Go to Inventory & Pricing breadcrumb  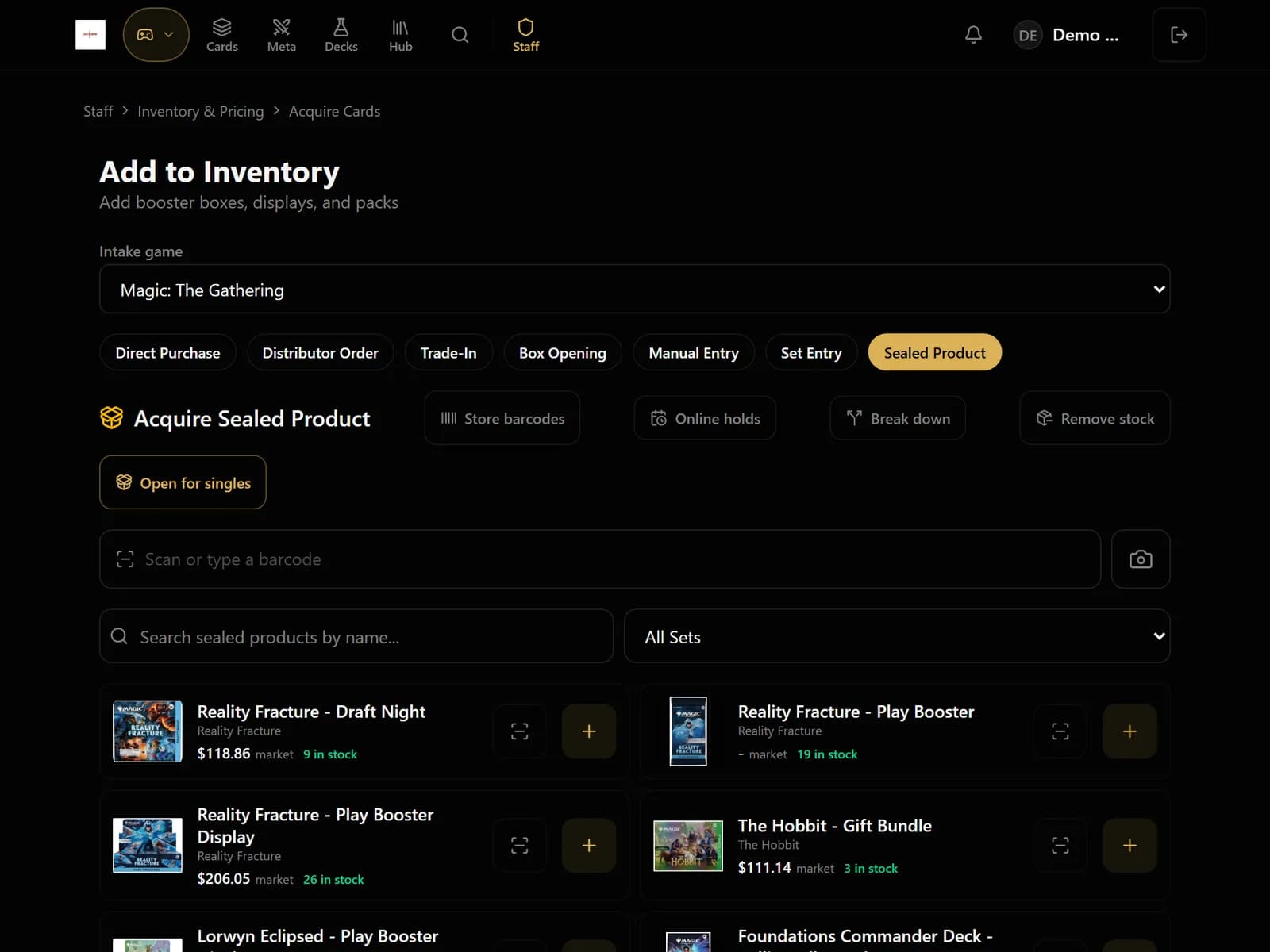pyautogui.click(x=201, y=111)
